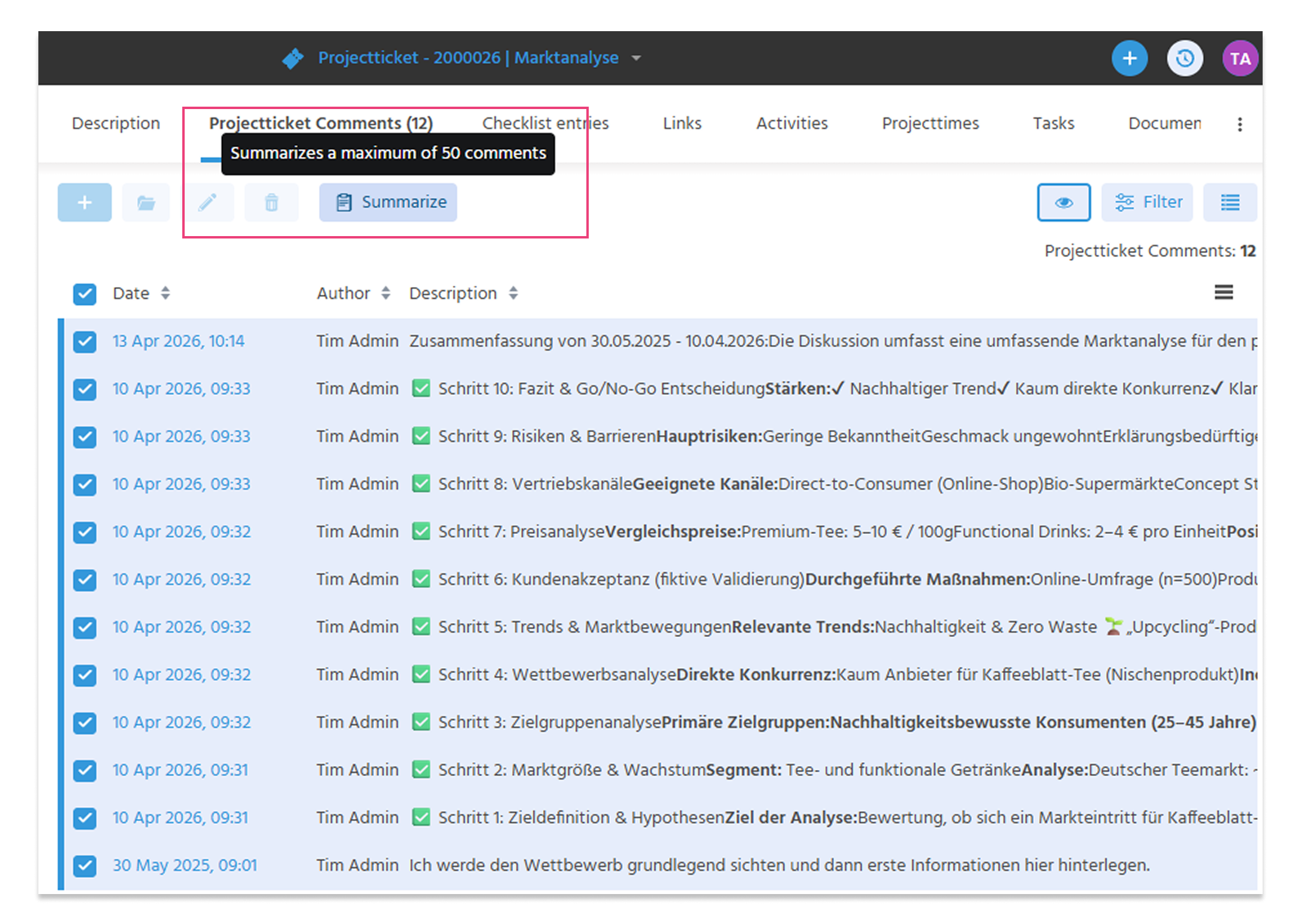Image resolution: width=1301 pixels, height=924 pixels.
Task: Click the Summarize button
Action: (x=388, y=203)
